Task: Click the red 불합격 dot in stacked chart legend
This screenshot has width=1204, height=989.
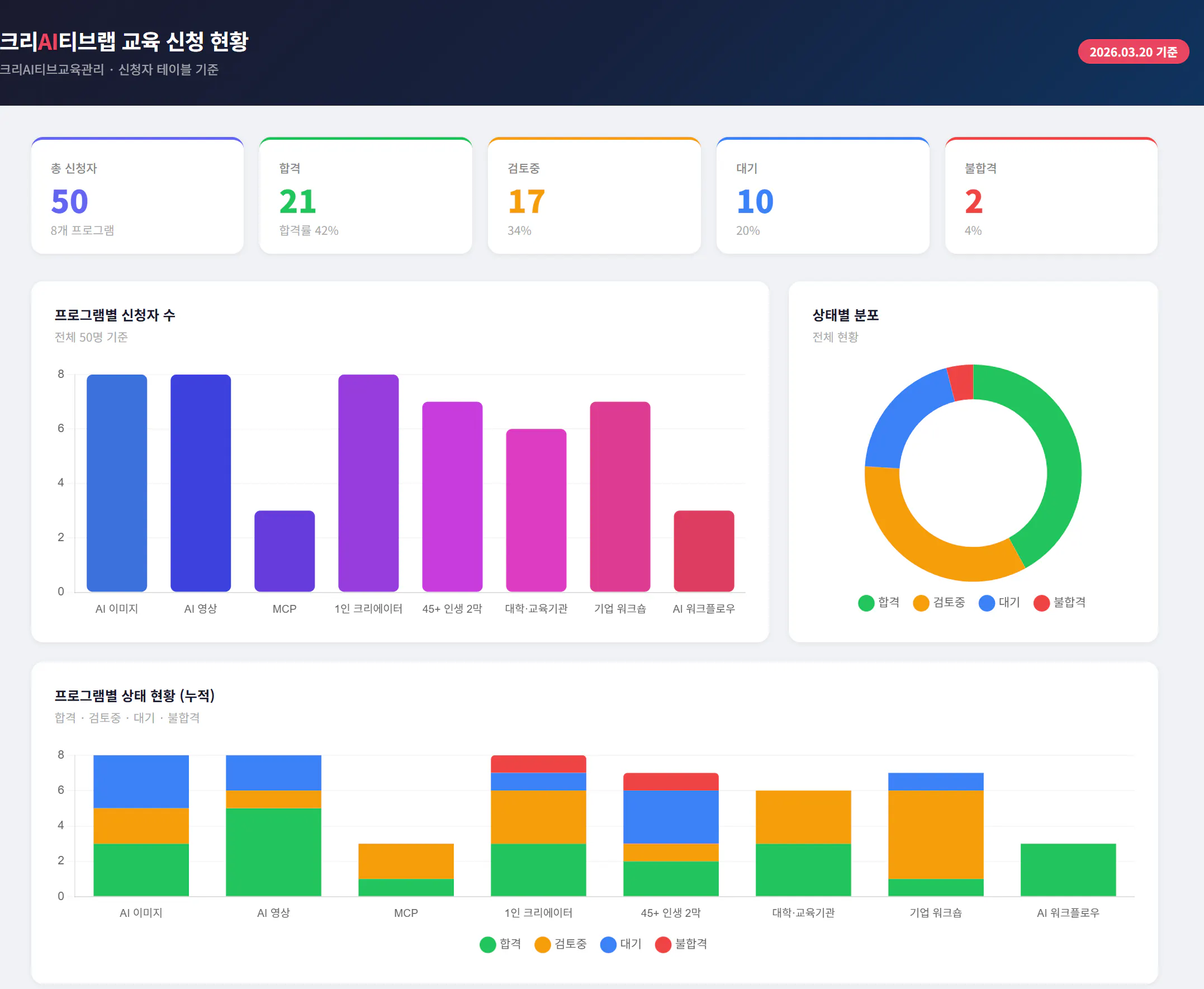Action: [x=663, y=944]
